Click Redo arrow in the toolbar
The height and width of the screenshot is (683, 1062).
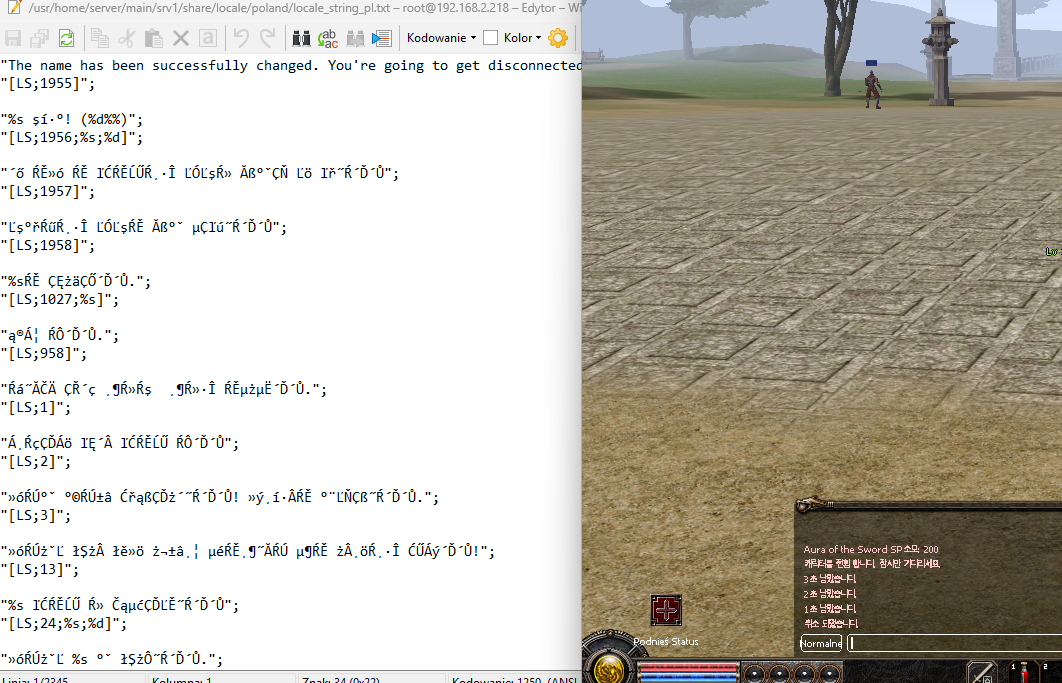click(267, 37)
